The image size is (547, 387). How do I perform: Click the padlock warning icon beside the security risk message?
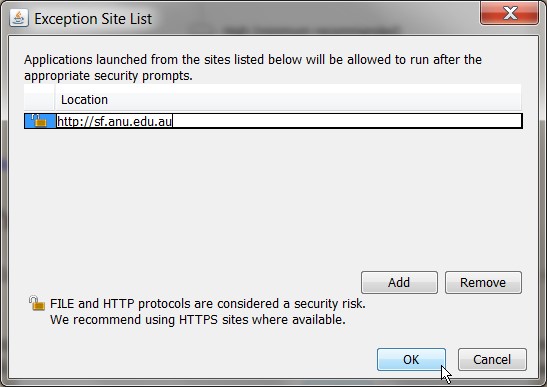pyautogui.click(x=37, y=303)
